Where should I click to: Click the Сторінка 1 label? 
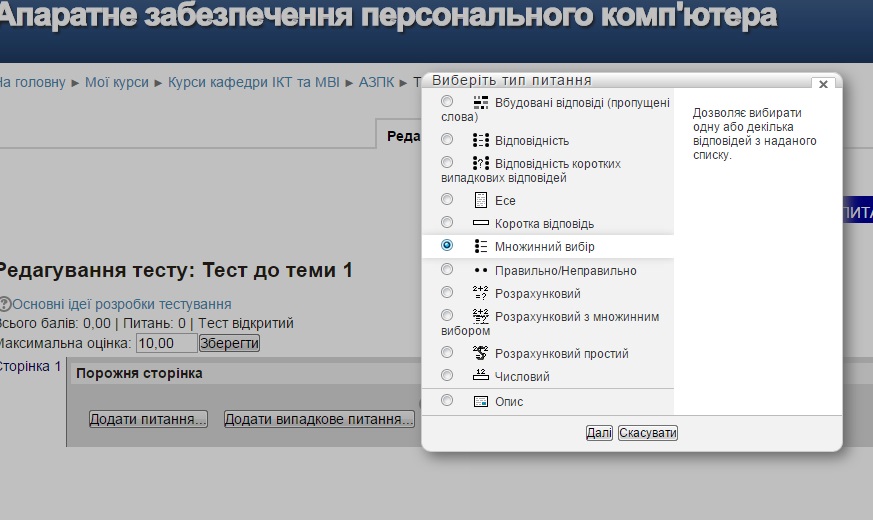30,366
